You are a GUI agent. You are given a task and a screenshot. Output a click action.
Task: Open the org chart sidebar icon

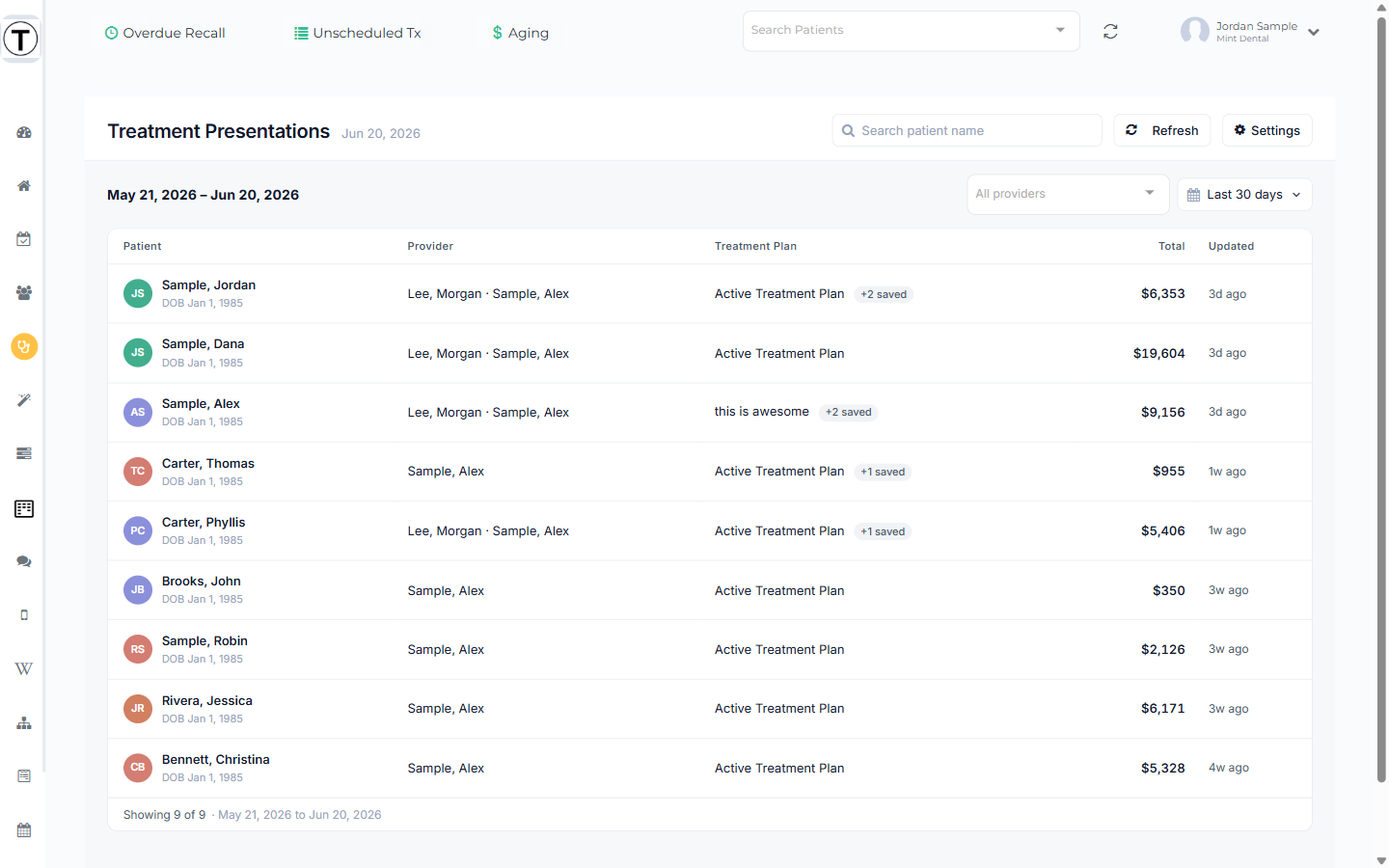pos(24,723)
